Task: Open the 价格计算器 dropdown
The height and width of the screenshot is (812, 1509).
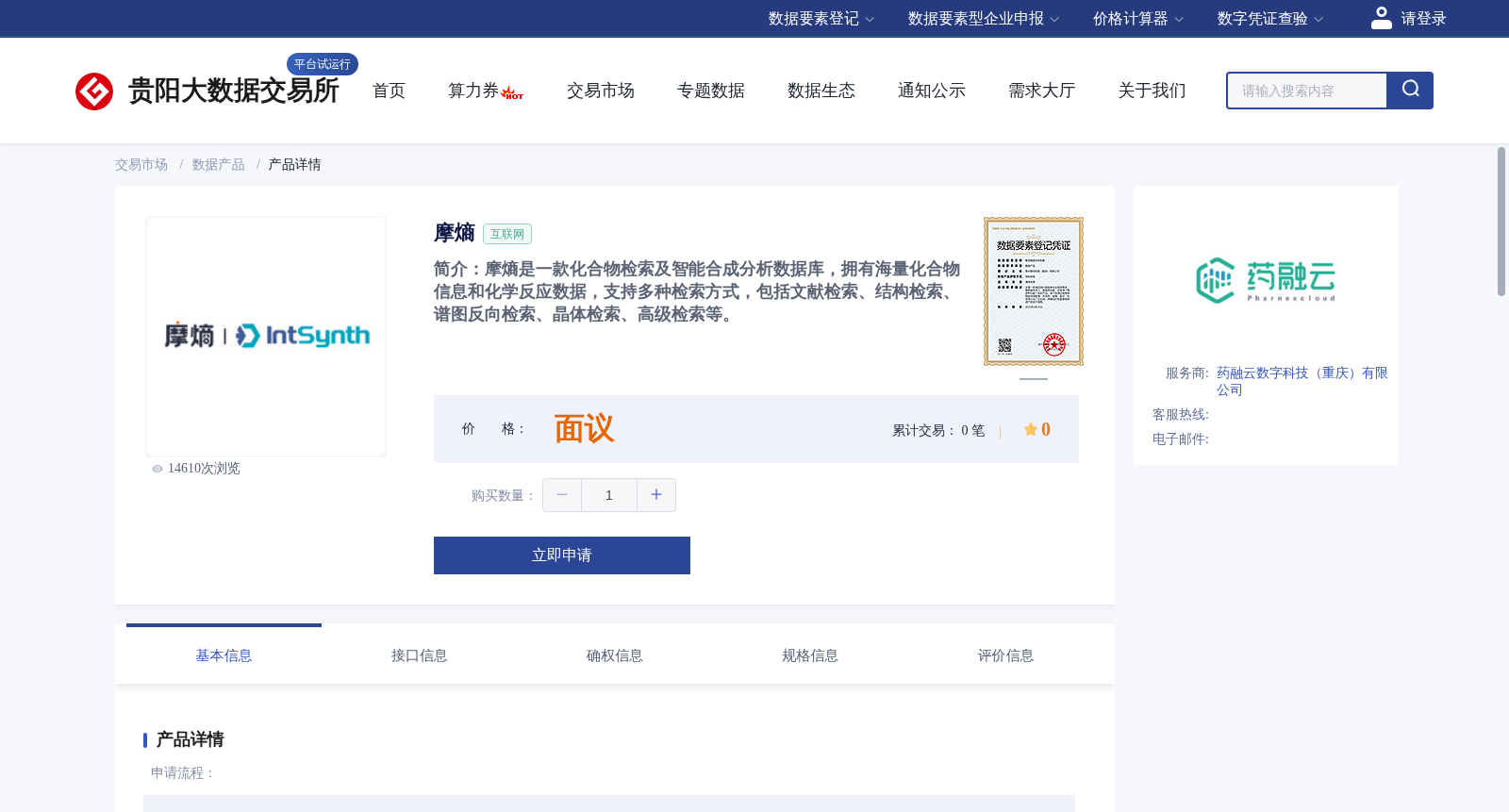Action: [1138, 19]
